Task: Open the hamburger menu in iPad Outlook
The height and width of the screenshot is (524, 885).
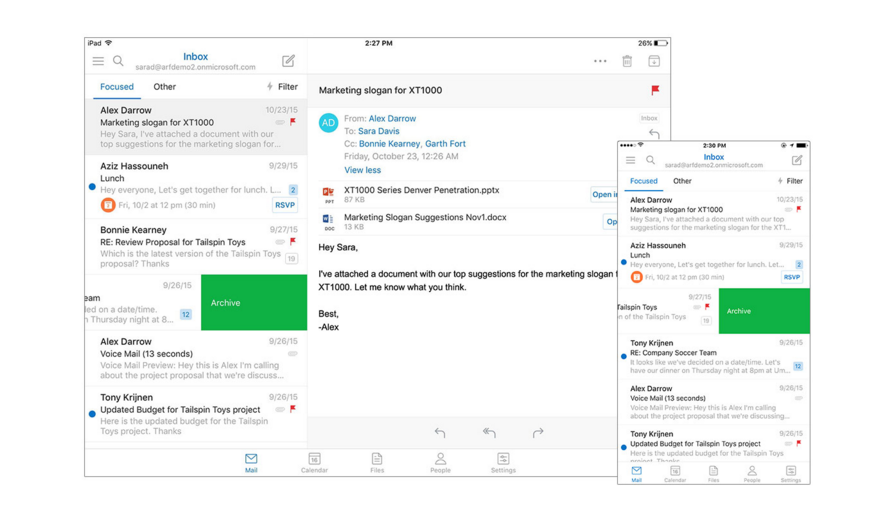Action: [98, 61]
